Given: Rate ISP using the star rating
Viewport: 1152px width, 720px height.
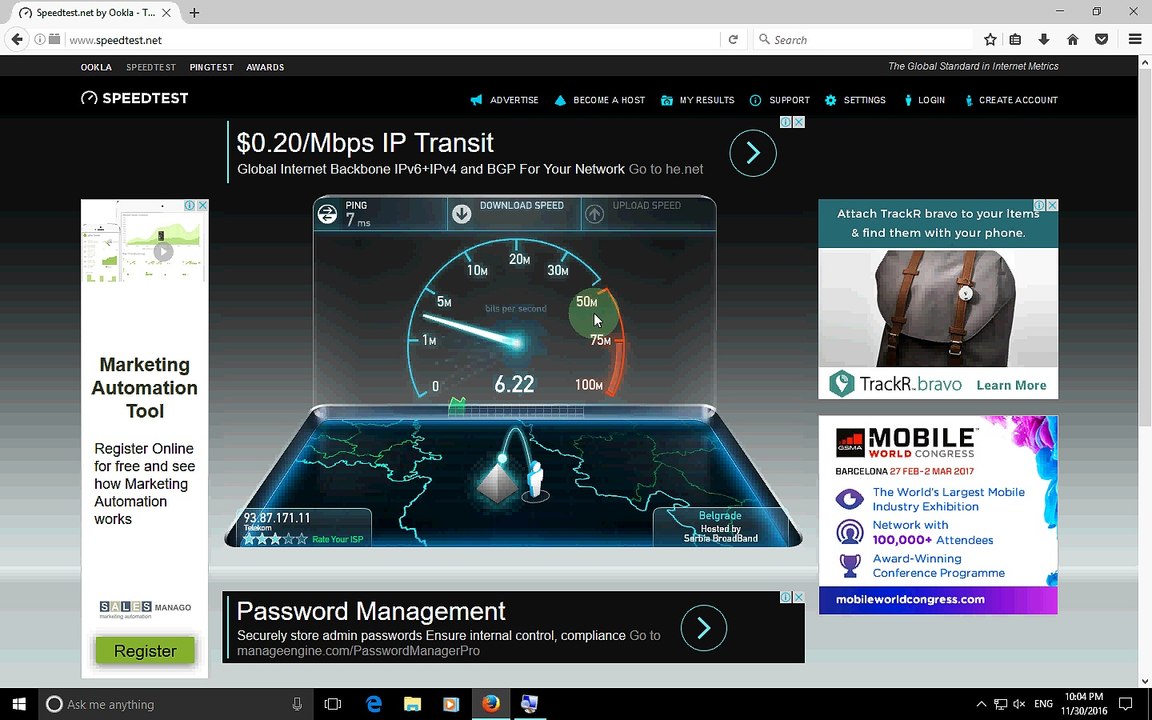Looking at the screenshot, I should coord(275,539).
